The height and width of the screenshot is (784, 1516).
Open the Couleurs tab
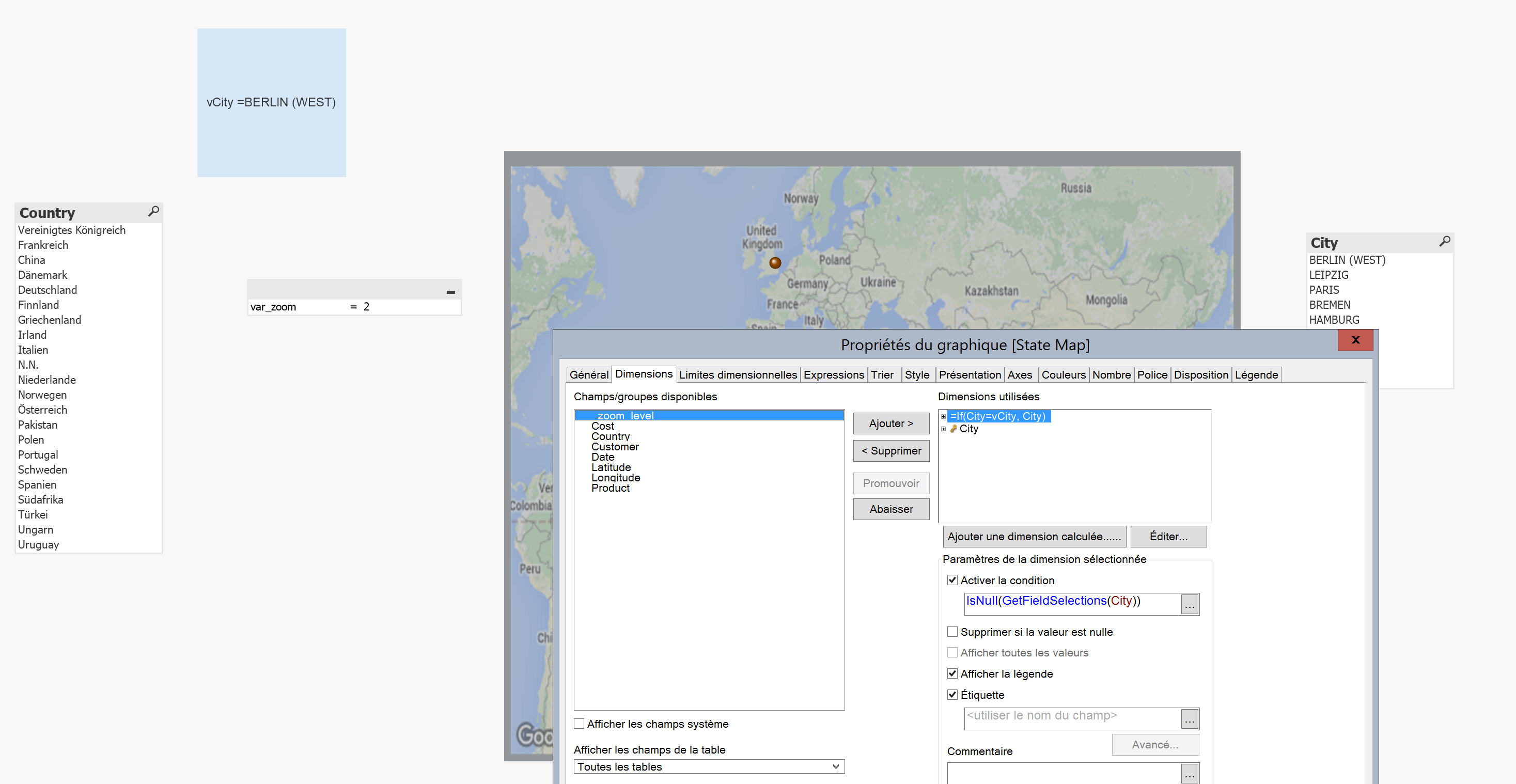pyautogui.click(x=1063, y=374)
